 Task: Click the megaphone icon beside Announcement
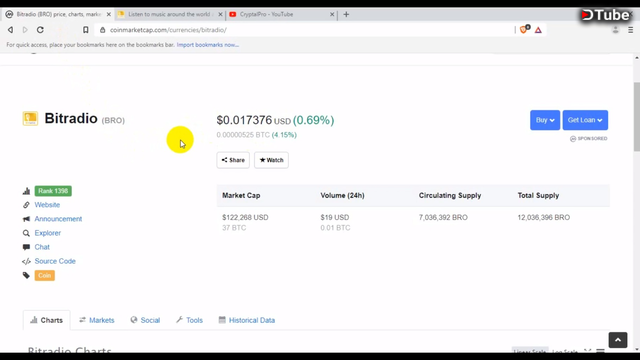pyautogui.click(x=26, y=219)
